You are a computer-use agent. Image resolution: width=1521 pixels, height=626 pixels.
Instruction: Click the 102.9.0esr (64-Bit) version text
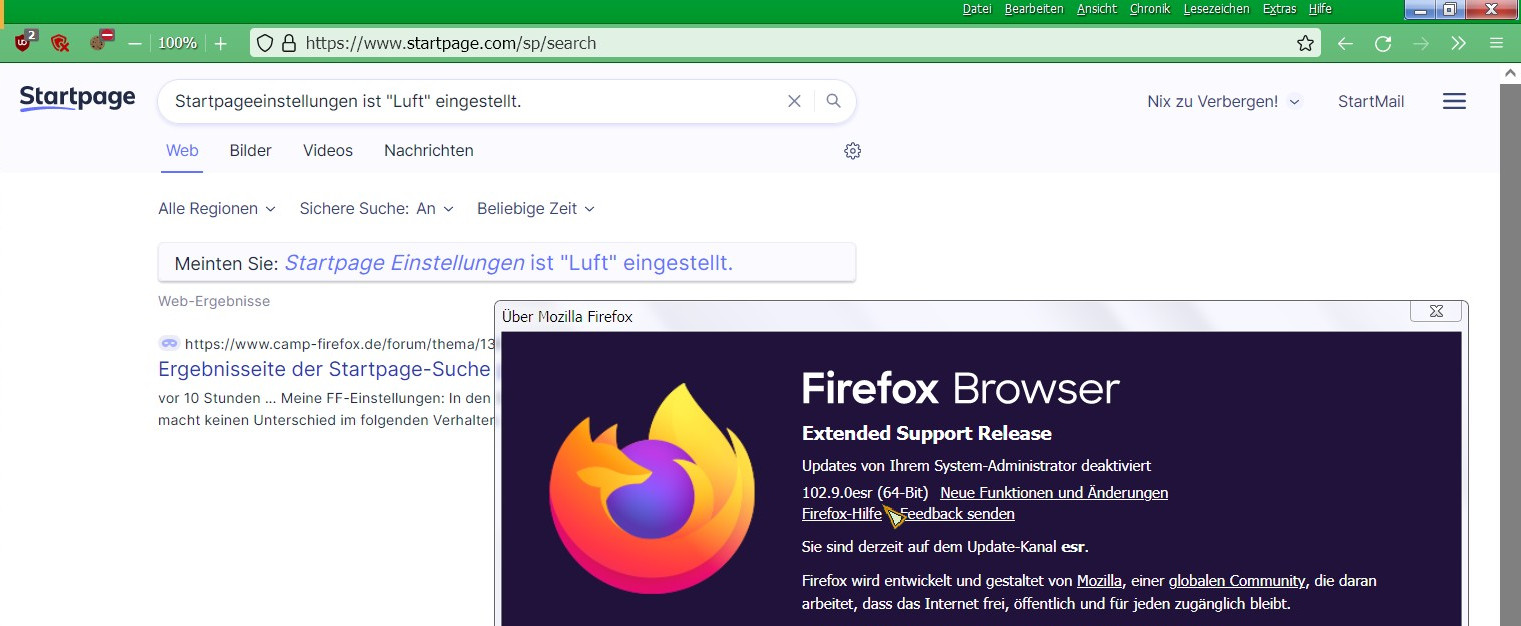(x=865, y=493)
